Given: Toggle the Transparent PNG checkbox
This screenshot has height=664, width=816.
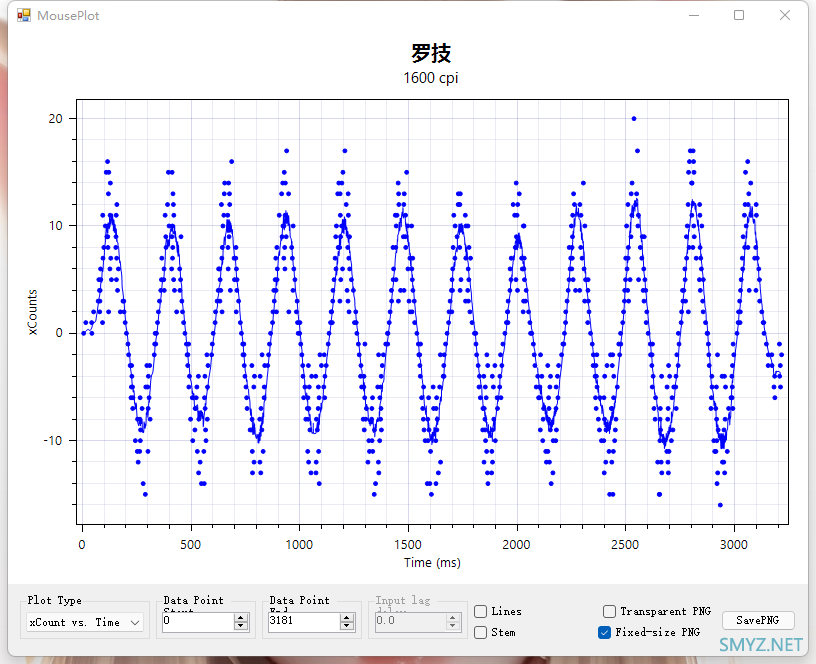Looking at the screenshot, I should [609, 611].
